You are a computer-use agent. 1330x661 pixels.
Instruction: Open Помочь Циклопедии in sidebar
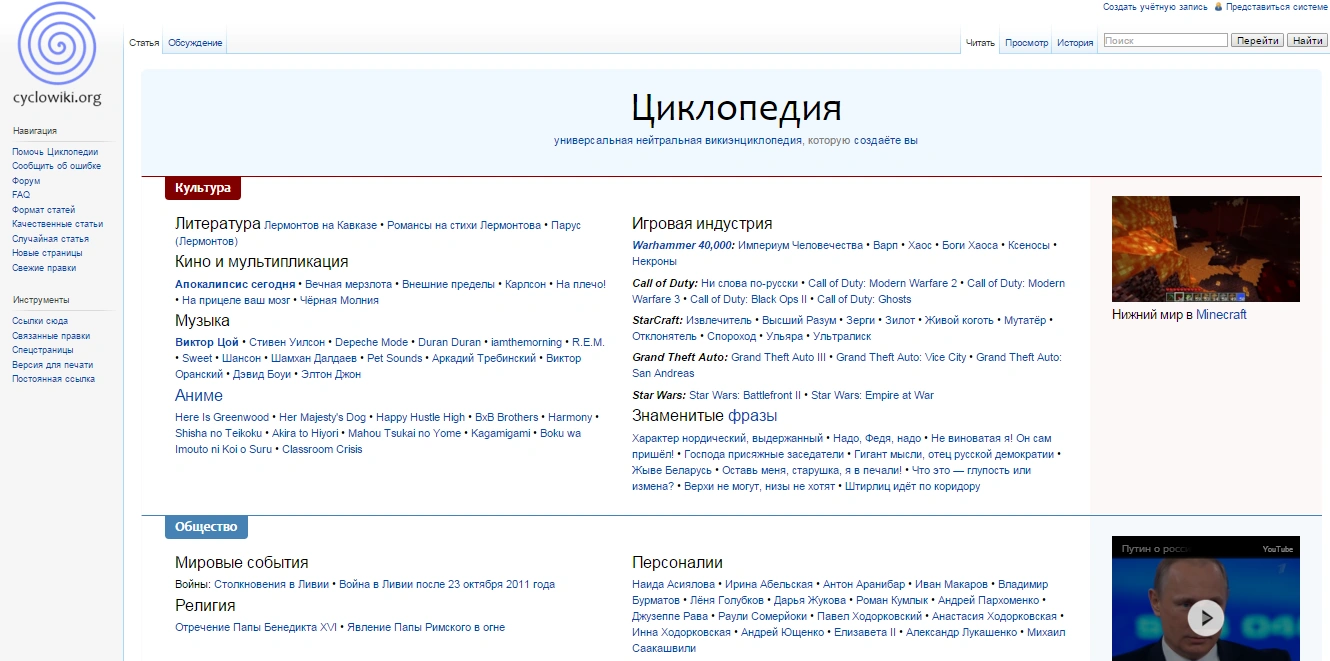pyautogui.click(x=55, y=152)
